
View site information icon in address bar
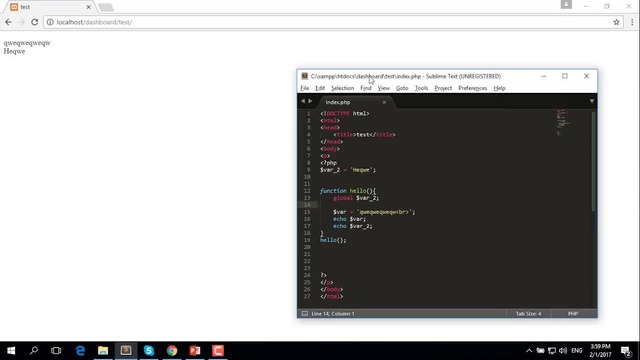tap(50, 22)
